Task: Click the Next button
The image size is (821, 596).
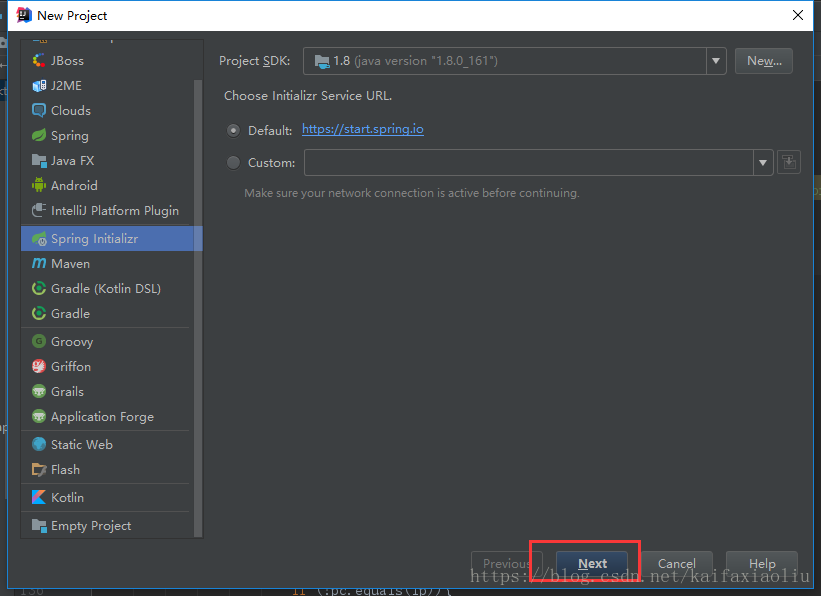Action: (x=592, y=564)
